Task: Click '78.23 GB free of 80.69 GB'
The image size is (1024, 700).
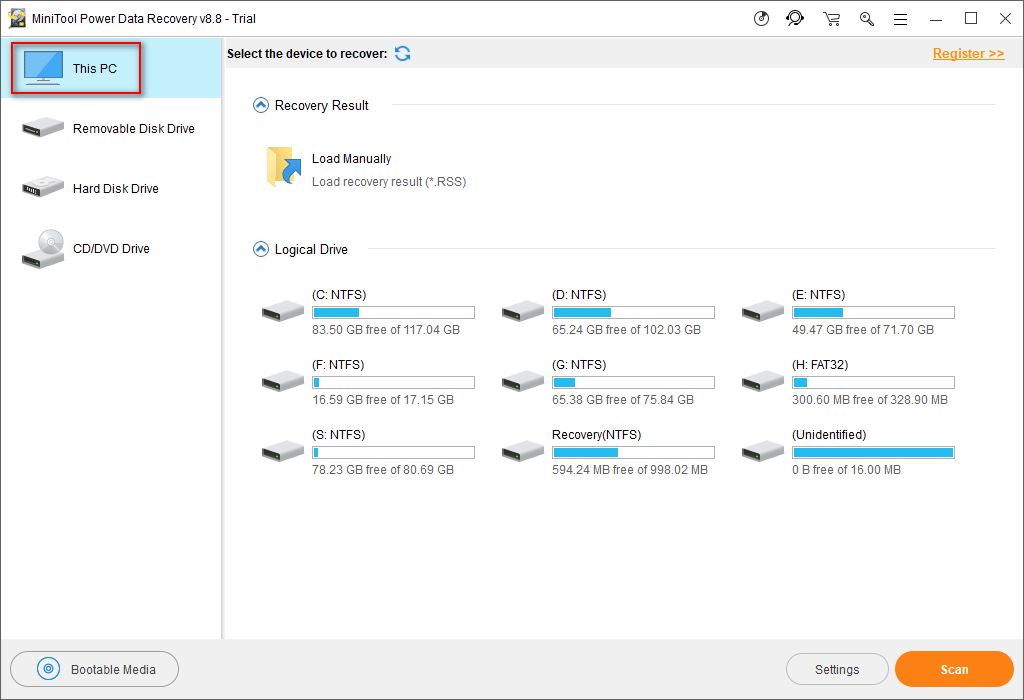Action: [x=383, y=469]
